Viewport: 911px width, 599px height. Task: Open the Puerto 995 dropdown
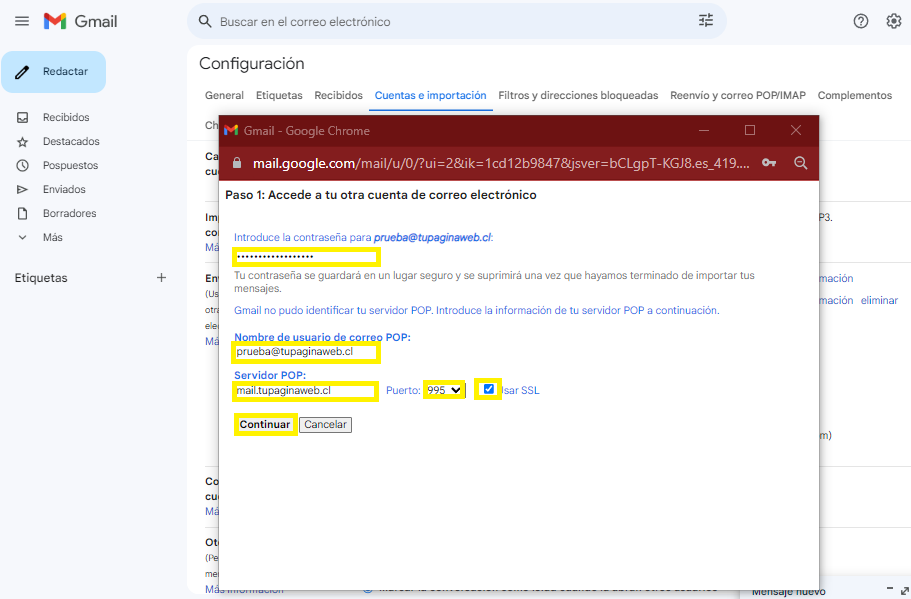tap(444, 390)
